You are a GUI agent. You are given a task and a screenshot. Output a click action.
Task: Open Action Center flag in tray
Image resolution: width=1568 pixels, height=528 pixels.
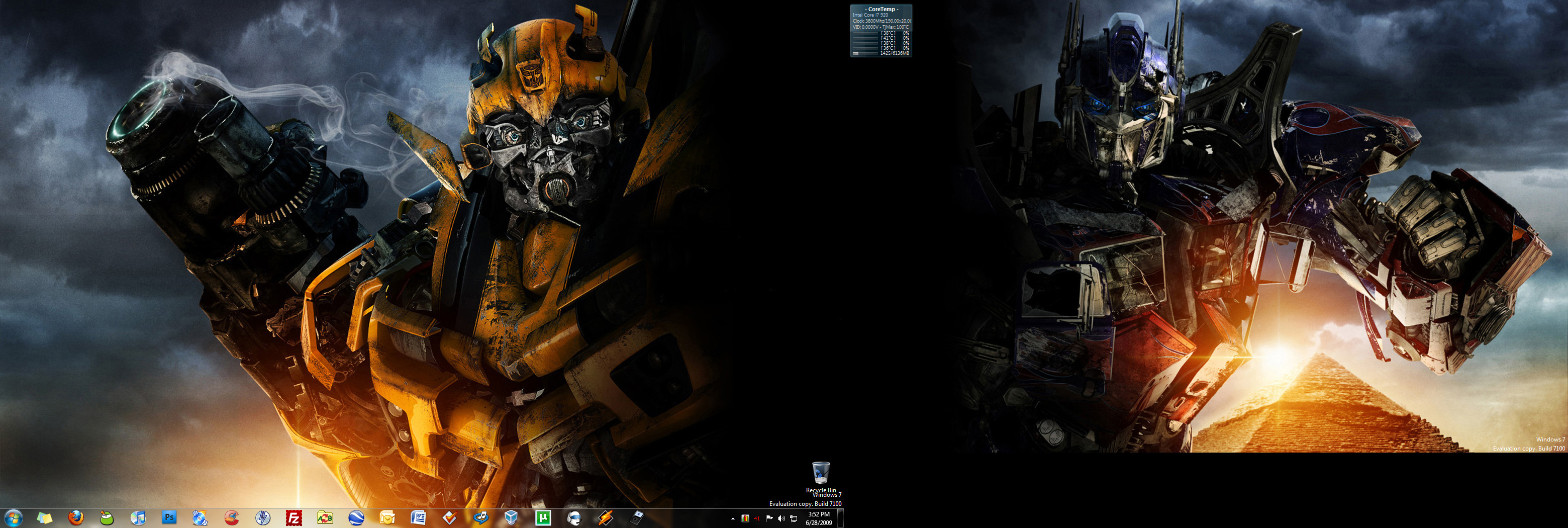coord(769,519)
